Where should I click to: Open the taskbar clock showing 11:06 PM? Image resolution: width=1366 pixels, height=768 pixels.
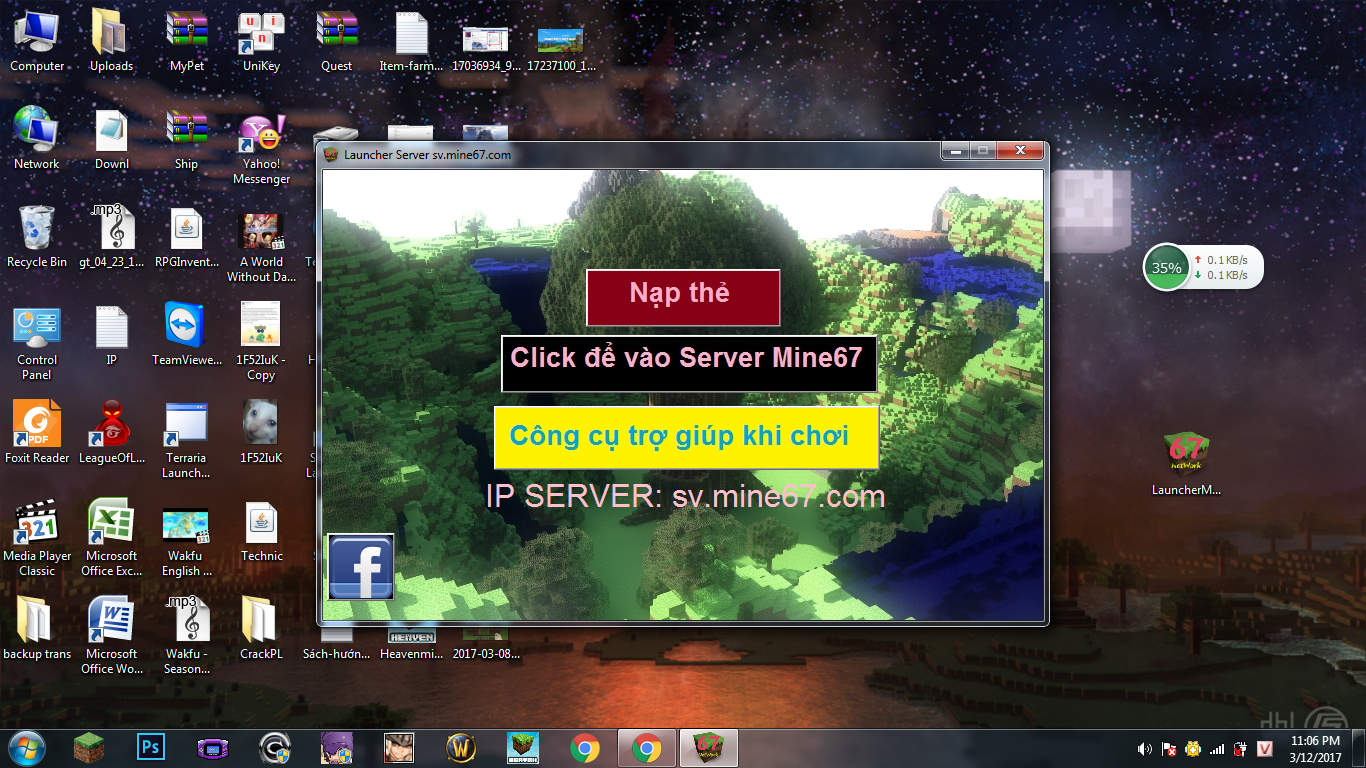(x=1315, y=748)
